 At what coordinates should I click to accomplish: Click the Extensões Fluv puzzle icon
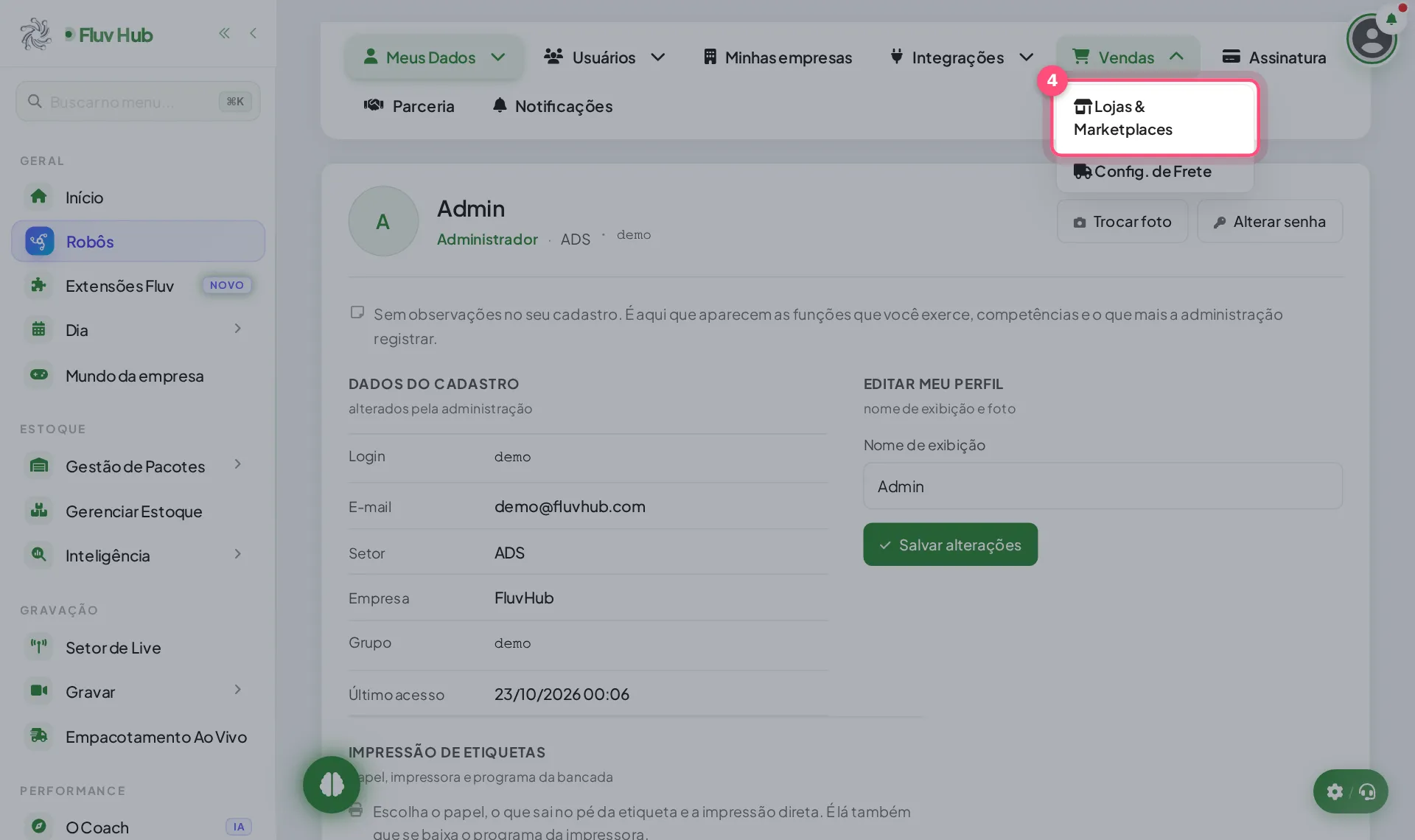pyautogui.click(x=39, y=285)
